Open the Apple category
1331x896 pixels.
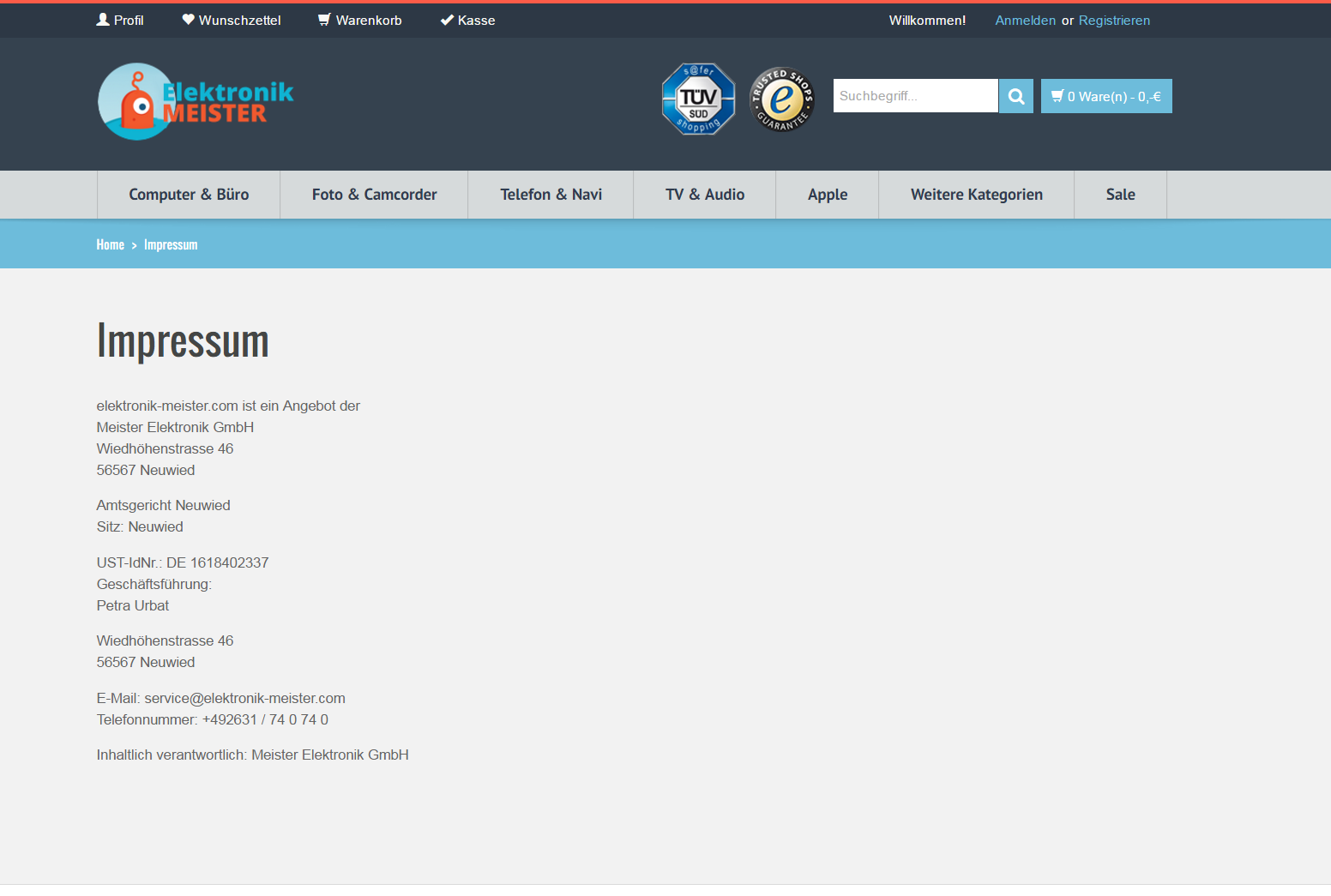828,195
